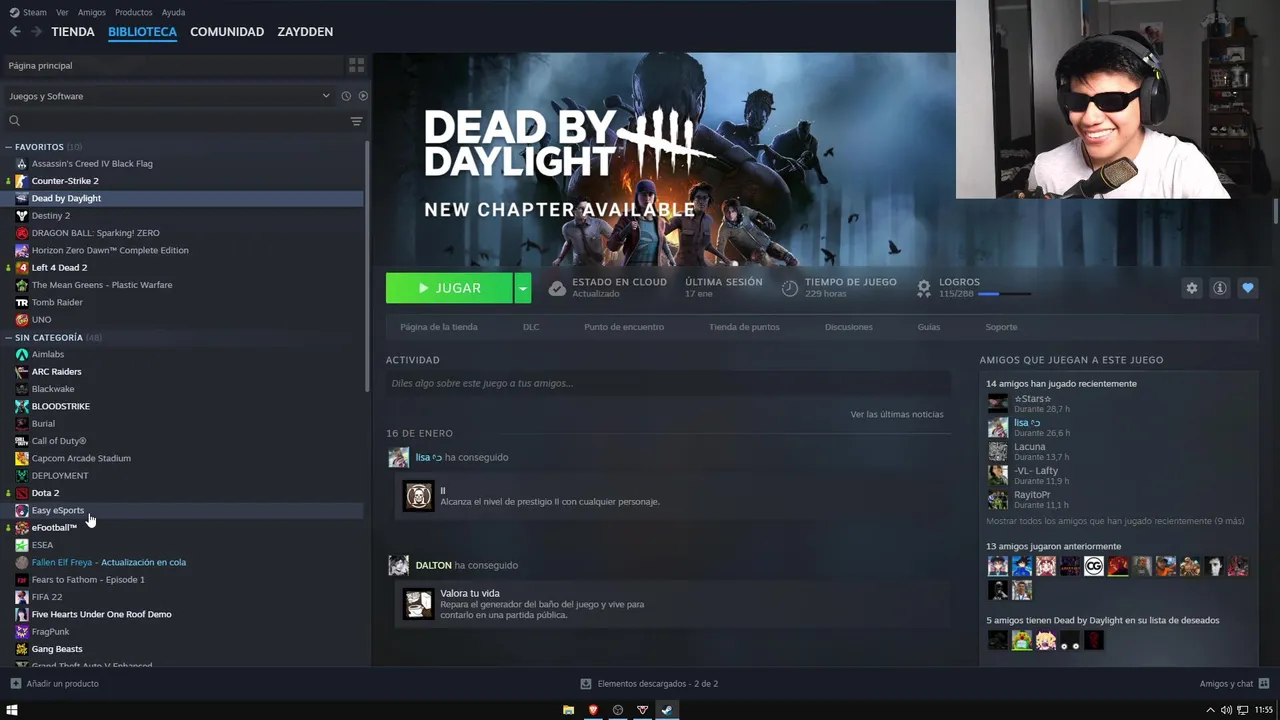Image resolution: width=1280 pixels, height=720 pixels.
Task: Click the ready-to-play filter icon
Action: 363,96
